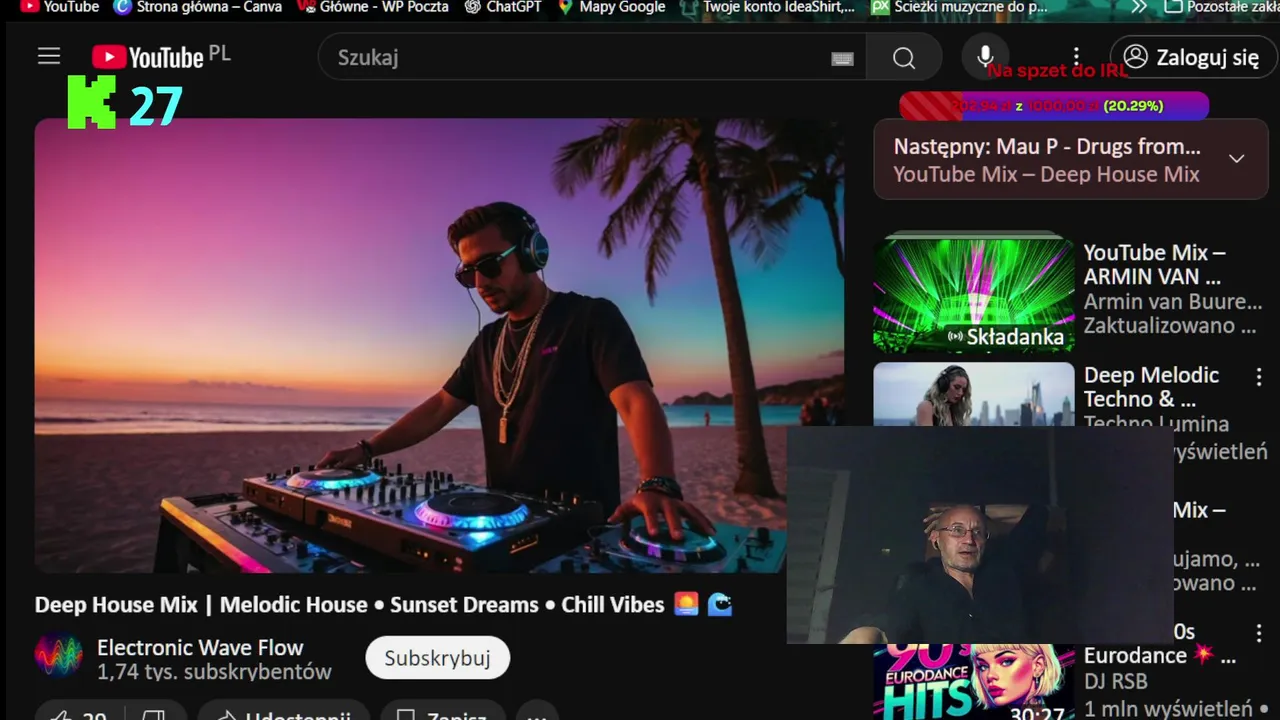Click the 1,74 tys. subskrybentów text

click(x=214, y=672)
